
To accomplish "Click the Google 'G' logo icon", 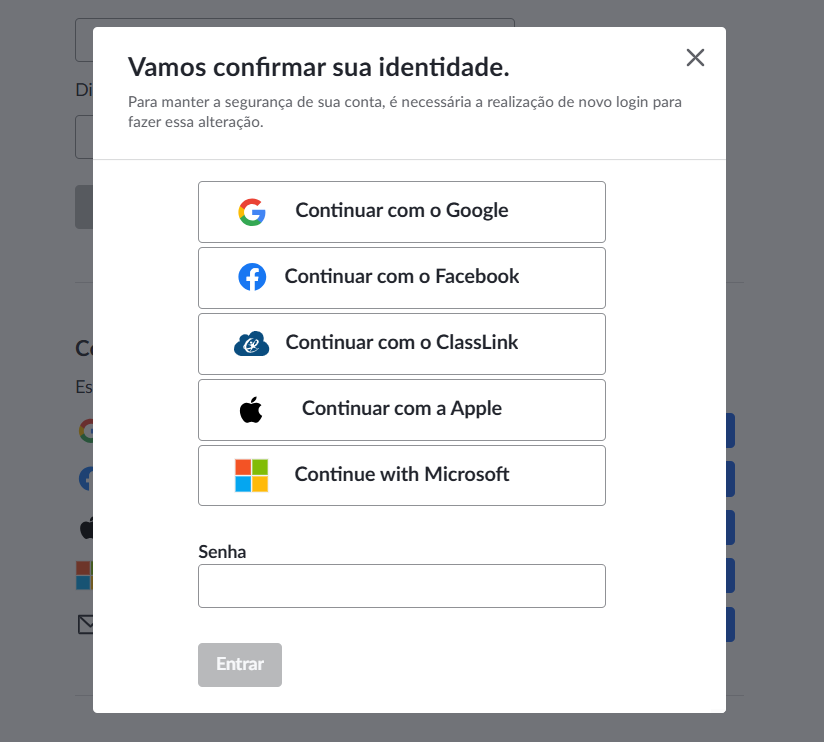I will 252,212.
